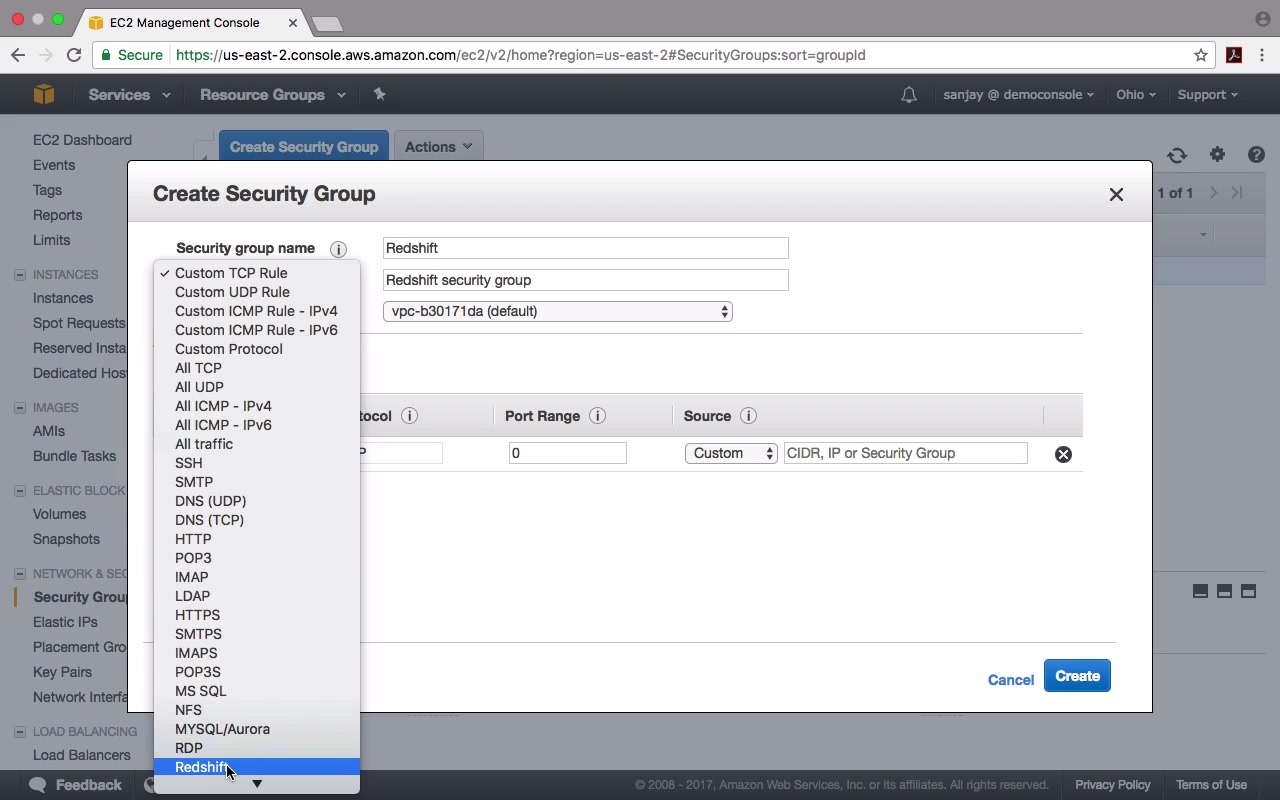Open EC2 Dashboard in the sidebar
The height and width of the screenshot is (800, 1280).
(82, 140)
